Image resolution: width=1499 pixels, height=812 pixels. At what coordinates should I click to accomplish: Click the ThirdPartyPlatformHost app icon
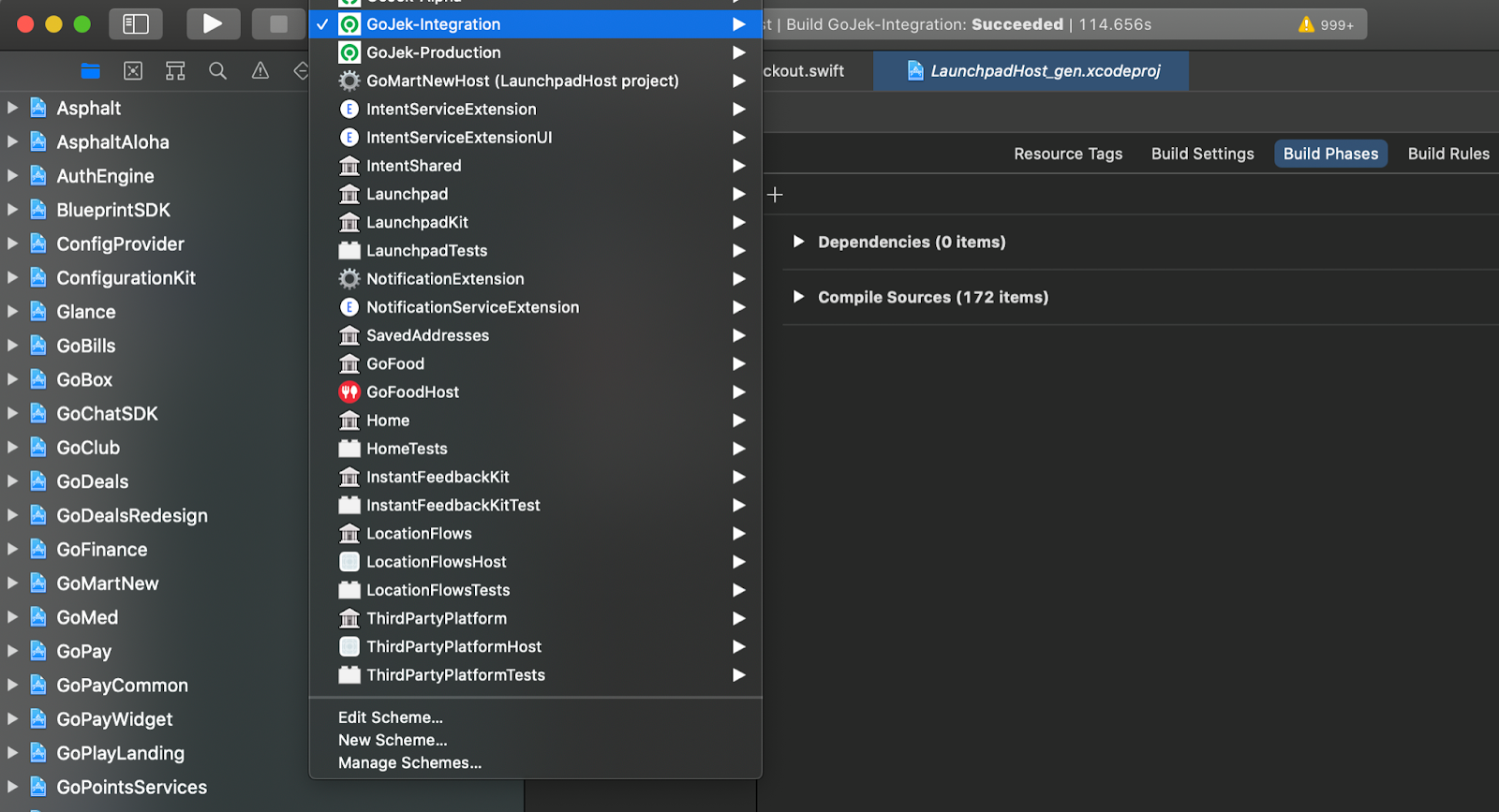coord(349,647)
